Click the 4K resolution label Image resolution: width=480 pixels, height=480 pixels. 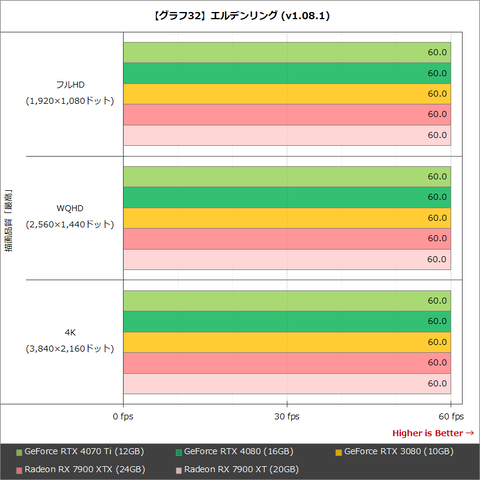[x=70, y=332]
